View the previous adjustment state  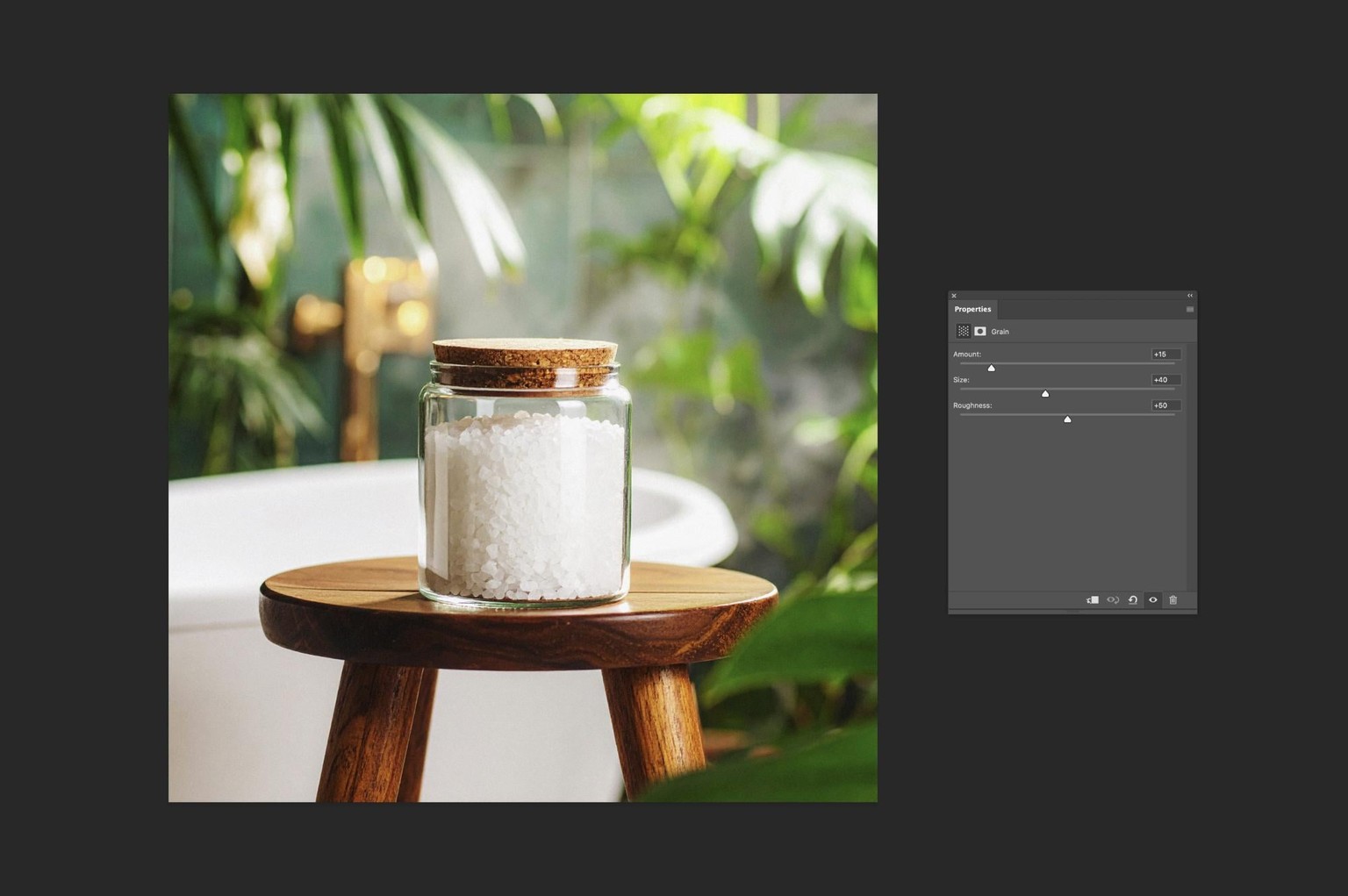[1113, 600]
